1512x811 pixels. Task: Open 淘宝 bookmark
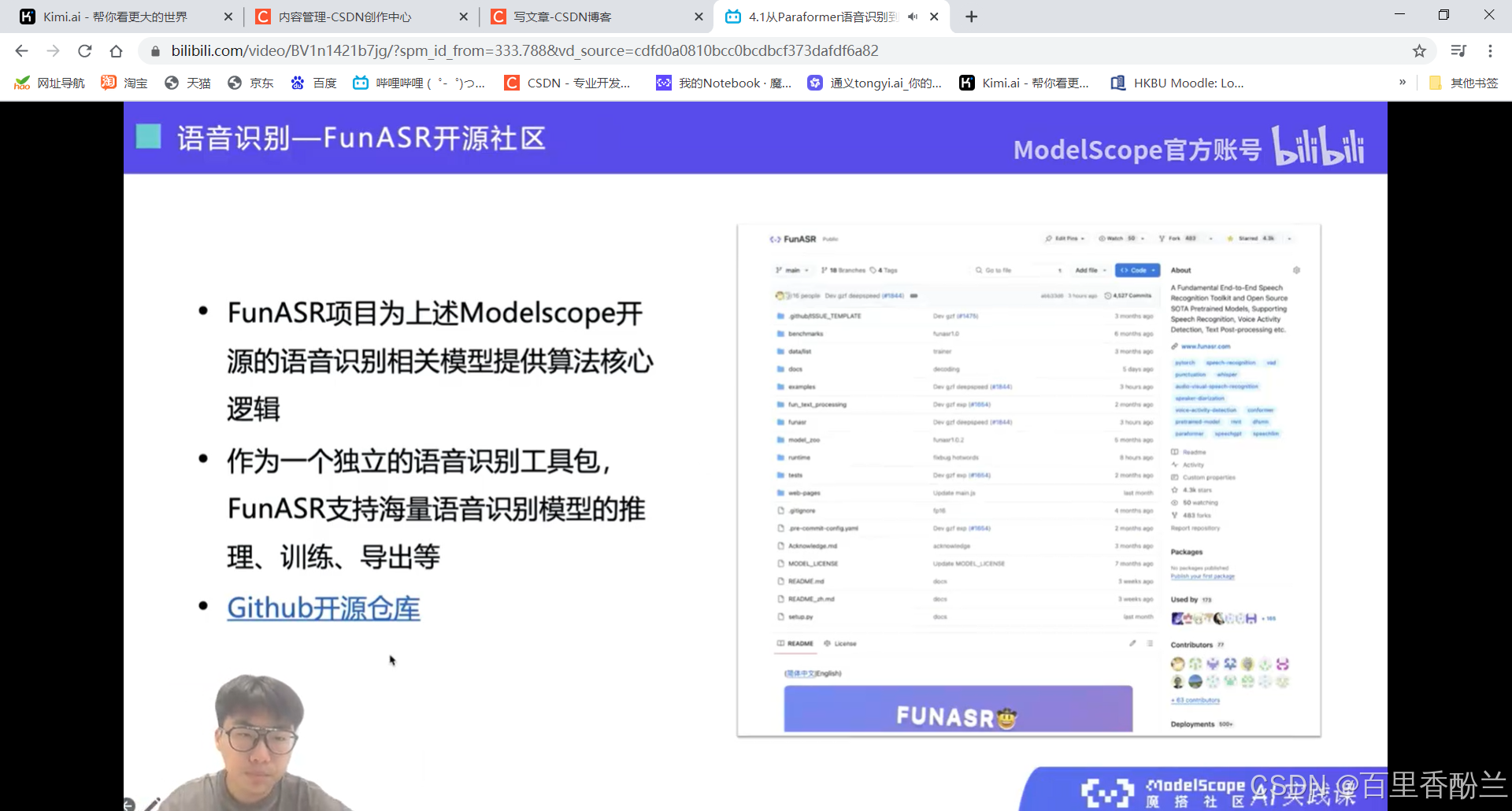point(124,83)
